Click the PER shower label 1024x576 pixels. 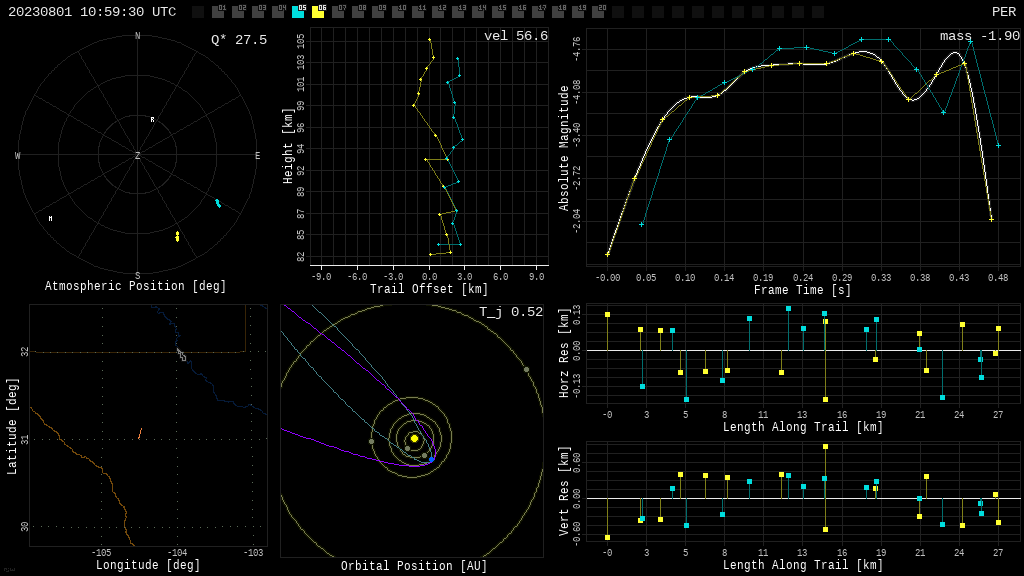(1004, 12)
